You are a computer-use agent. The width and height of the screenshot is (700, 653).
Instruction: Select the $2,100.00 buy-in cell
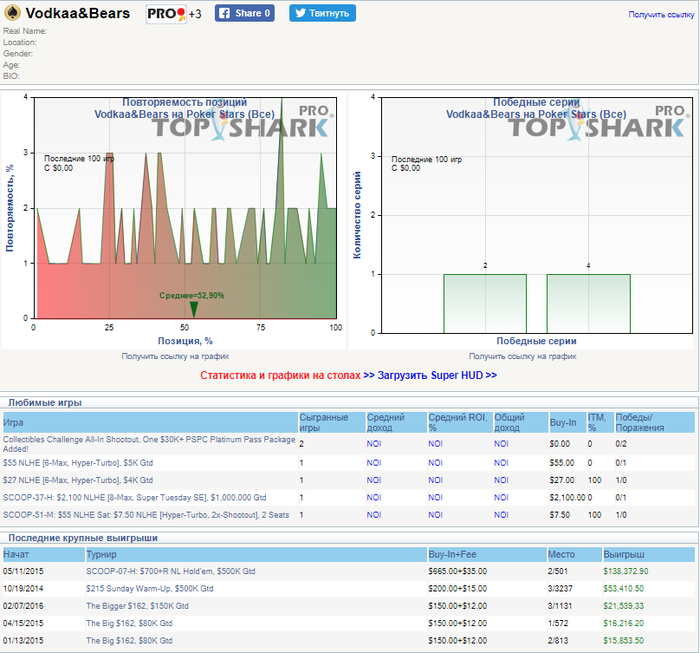click(x=567, y=498)
